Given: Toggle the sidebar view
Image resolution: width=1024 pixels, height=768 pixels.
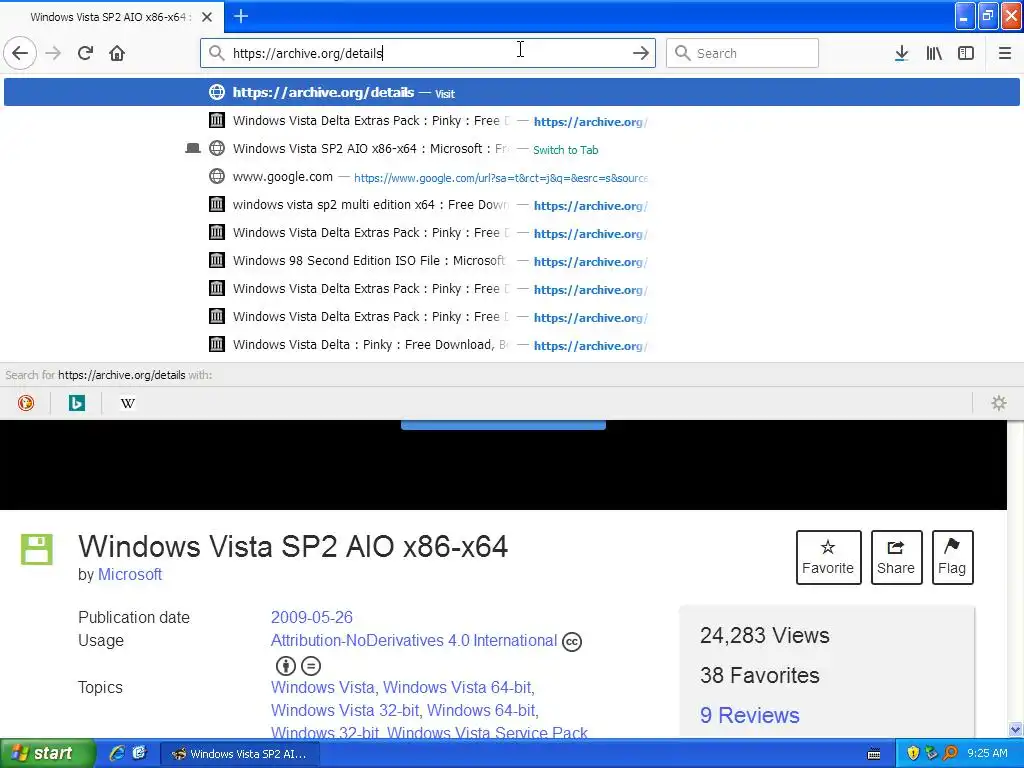Looking at the screenshot, I should 966,53.
